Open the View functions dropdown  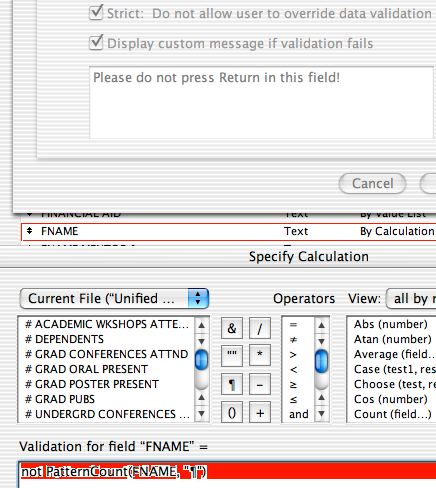(411, 299)
